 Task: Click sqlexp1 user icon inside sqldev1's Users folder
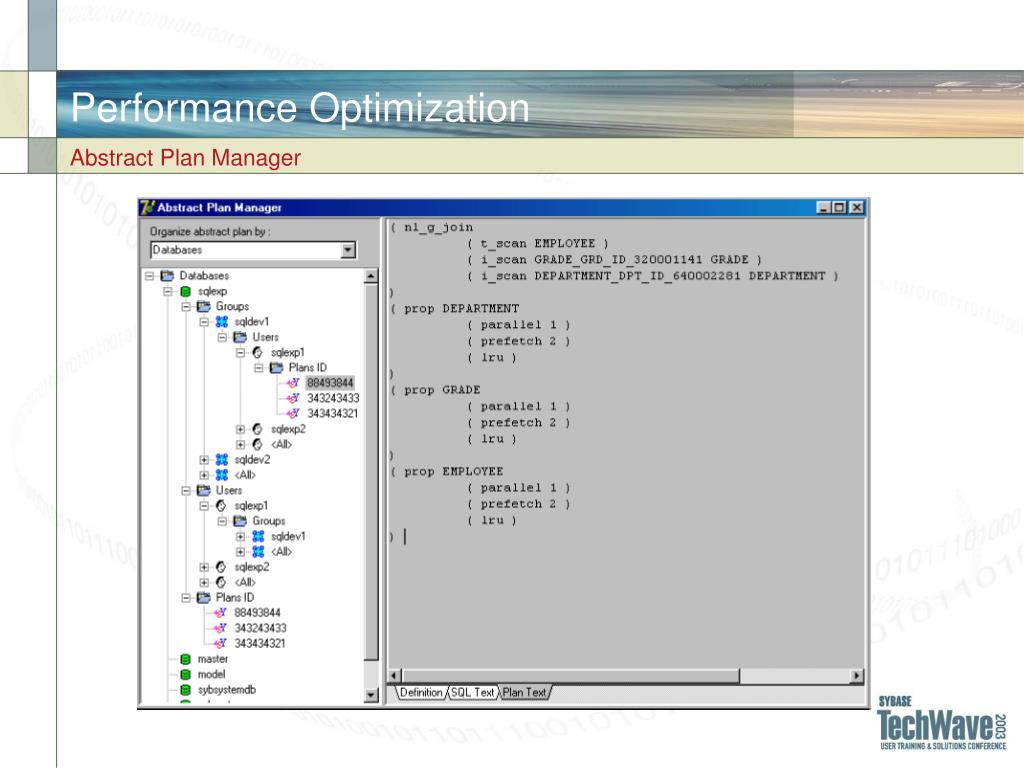[x=257, y=352]
